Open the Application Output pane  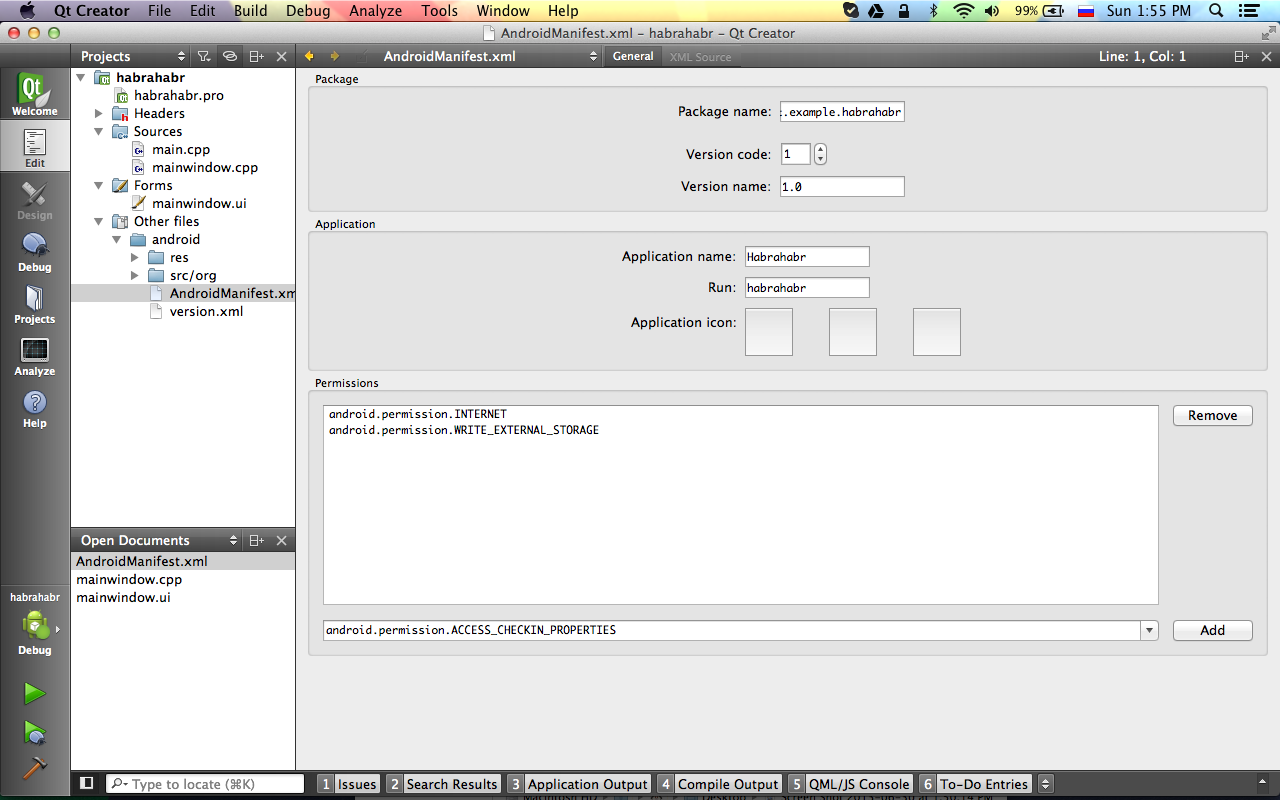pos(579,784)
